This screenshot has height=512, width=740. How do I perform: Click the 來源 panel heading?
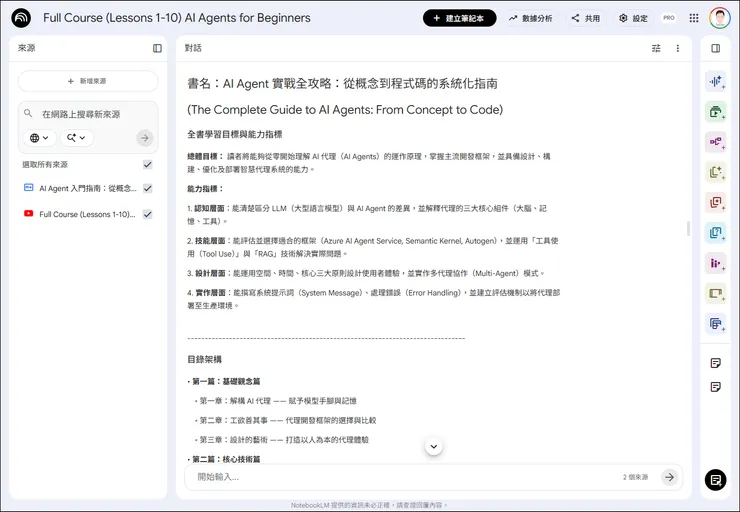pos(27,48)
